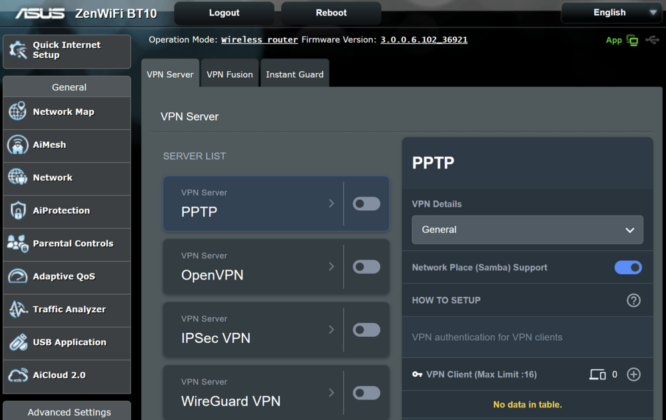Click Quick Internet Setup button
The height and width of the screenshot is (420, 666).
(x=67, y=51)
